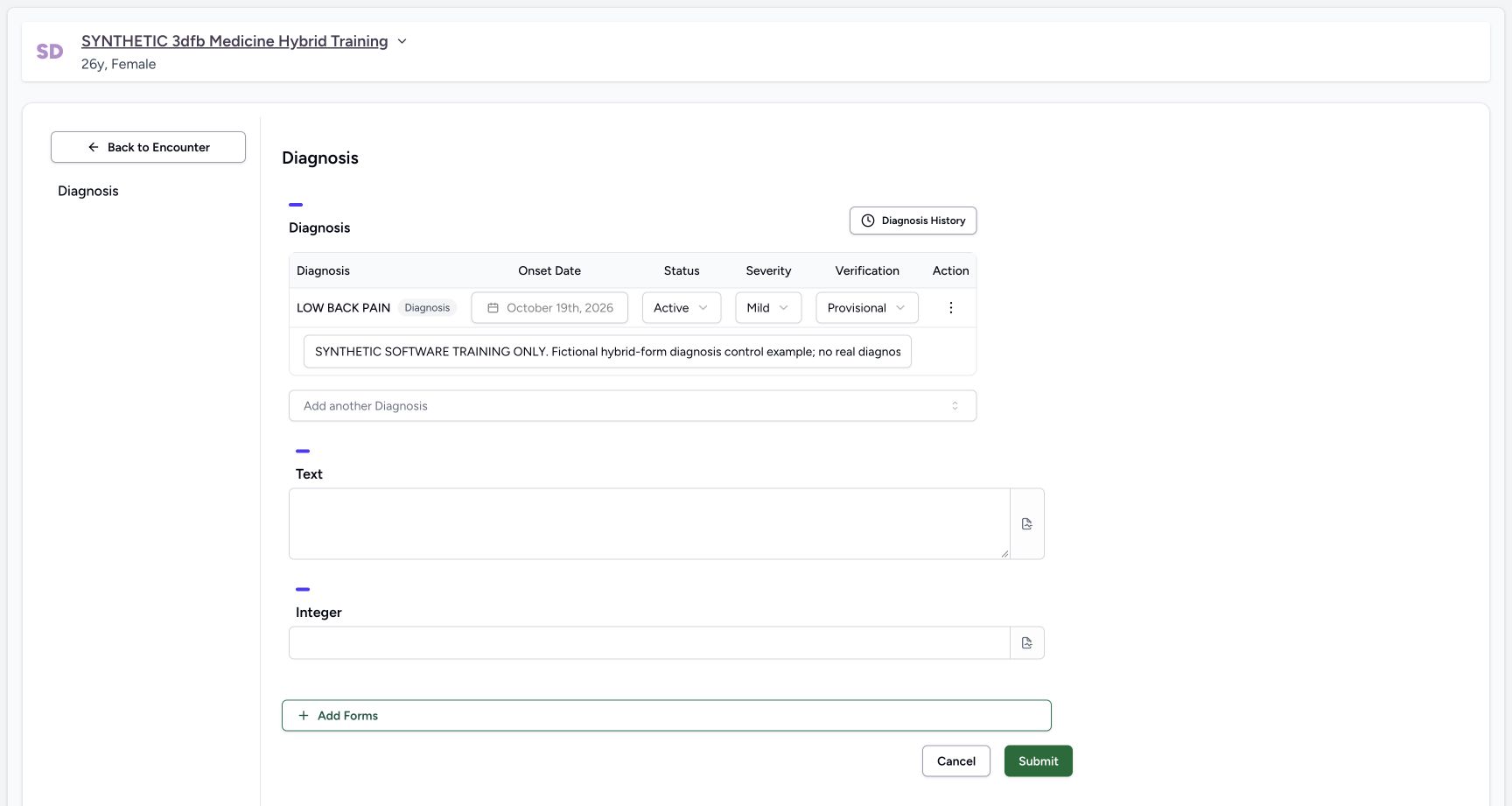Click the Submit button
Viewport: 1512px width, 806px height.
point(1039,761)
